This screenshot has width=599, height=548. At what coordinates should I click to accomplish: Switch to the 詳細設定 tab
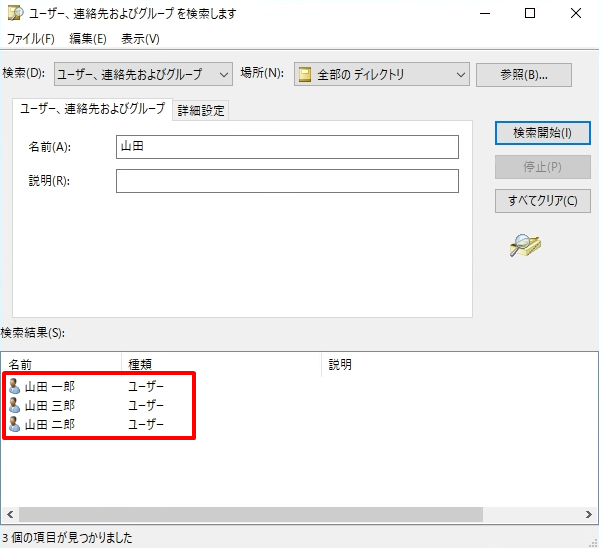(201, 111)
